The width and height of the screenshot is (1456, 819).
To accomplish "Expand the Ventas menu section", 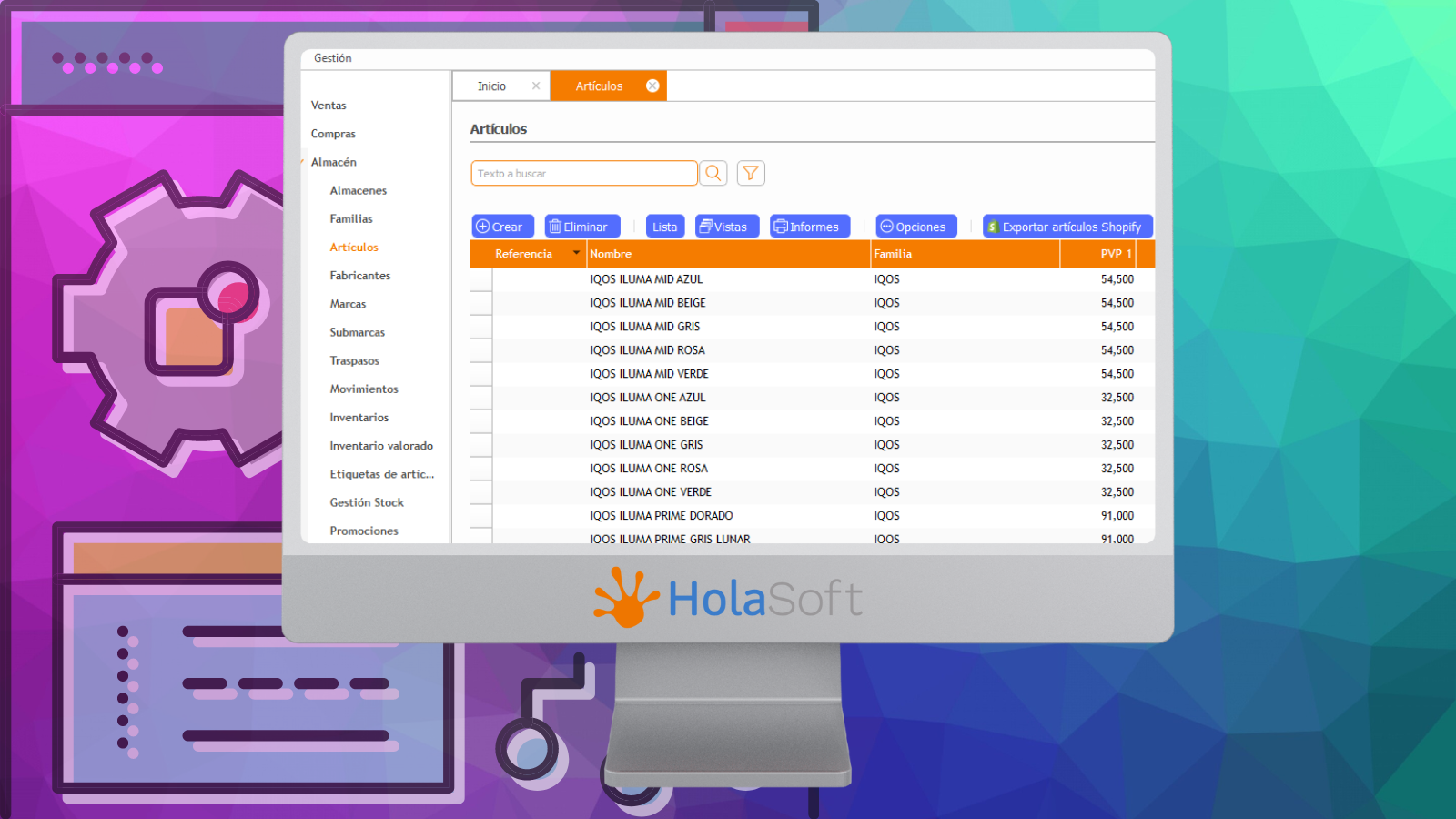I will coord(329,106).
